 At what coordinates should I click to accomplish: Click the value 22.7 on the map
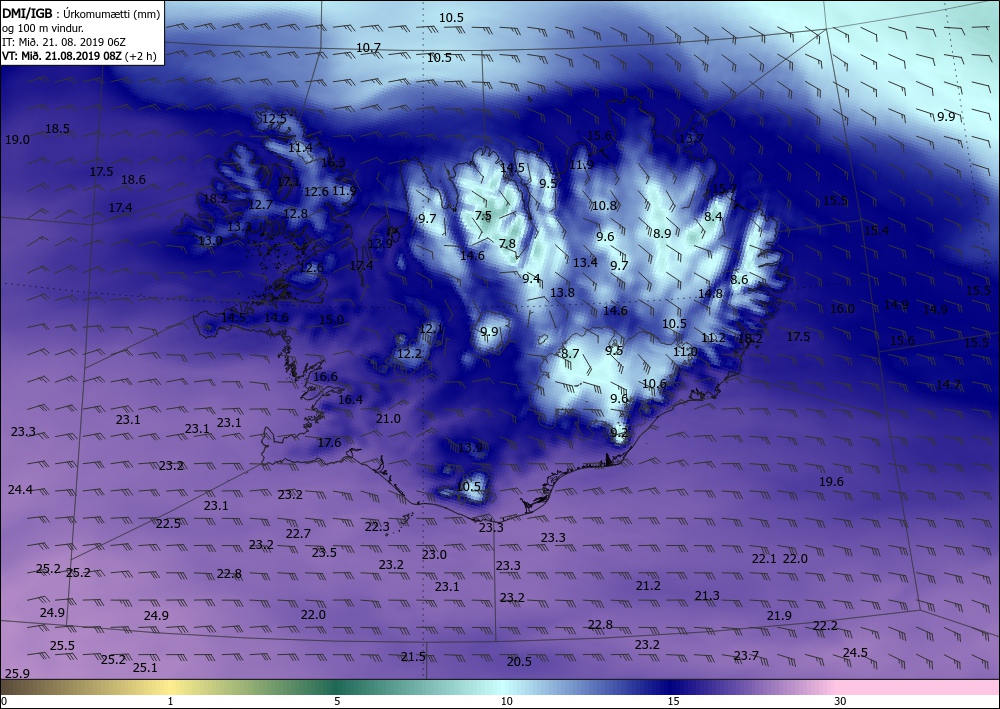pyautogui.click(x=298, y=534)
